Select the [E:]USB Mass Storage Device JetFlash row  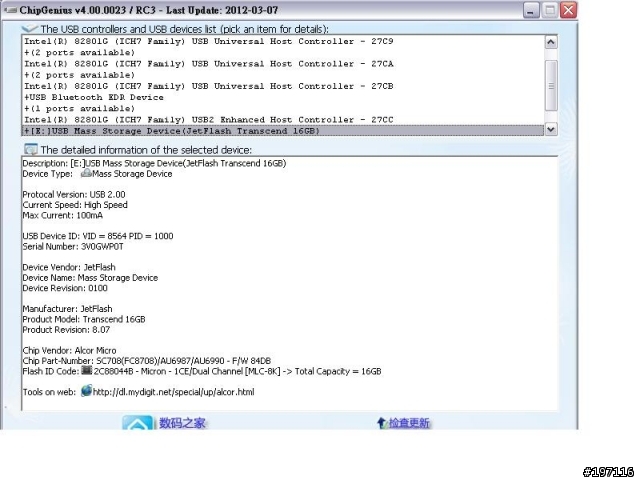point(283,131)
